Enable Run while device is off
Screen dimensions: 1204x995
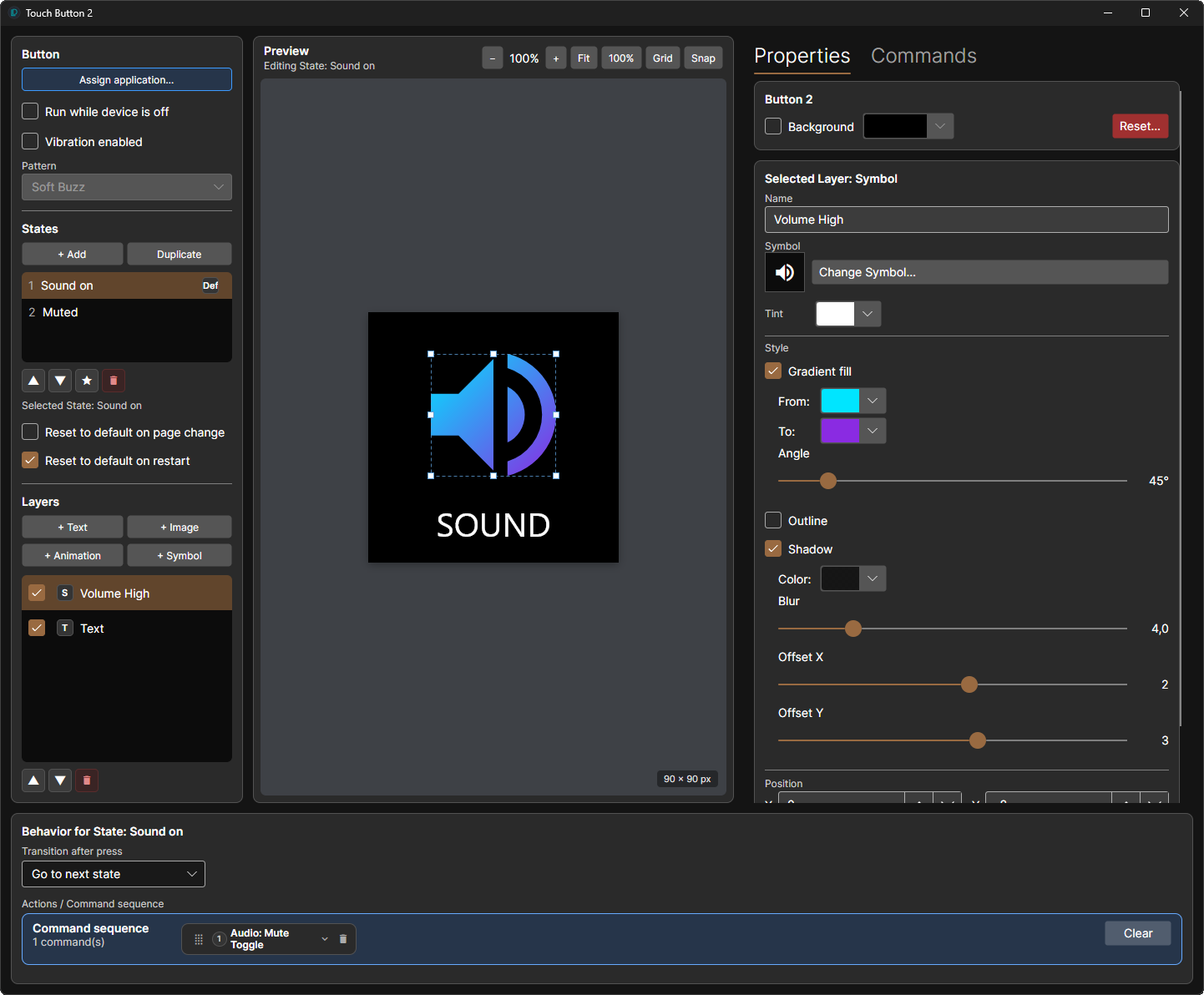point(30,111)
